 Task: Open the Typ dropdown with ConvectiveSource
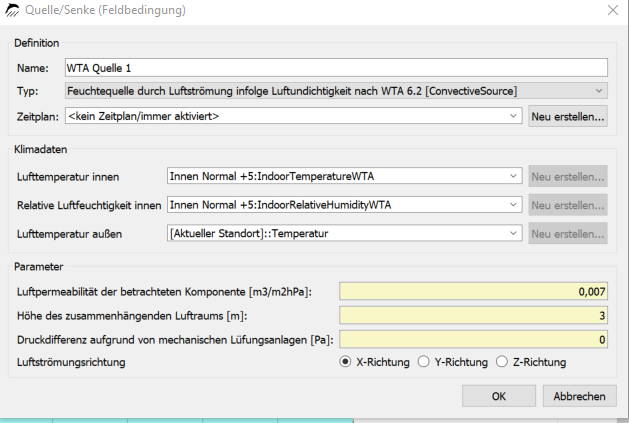click(336, 91)
